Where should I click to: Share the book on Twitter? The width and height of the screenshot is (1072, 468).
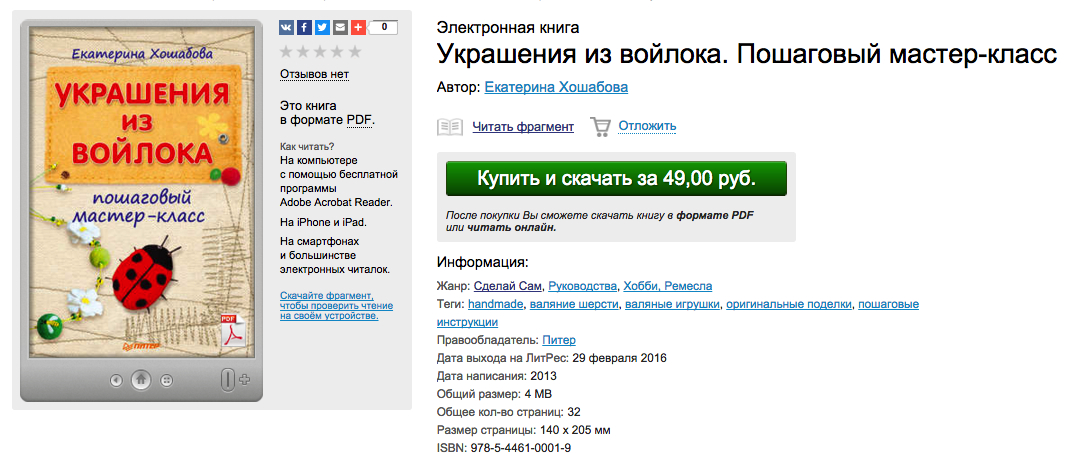(x=322, y=28)
